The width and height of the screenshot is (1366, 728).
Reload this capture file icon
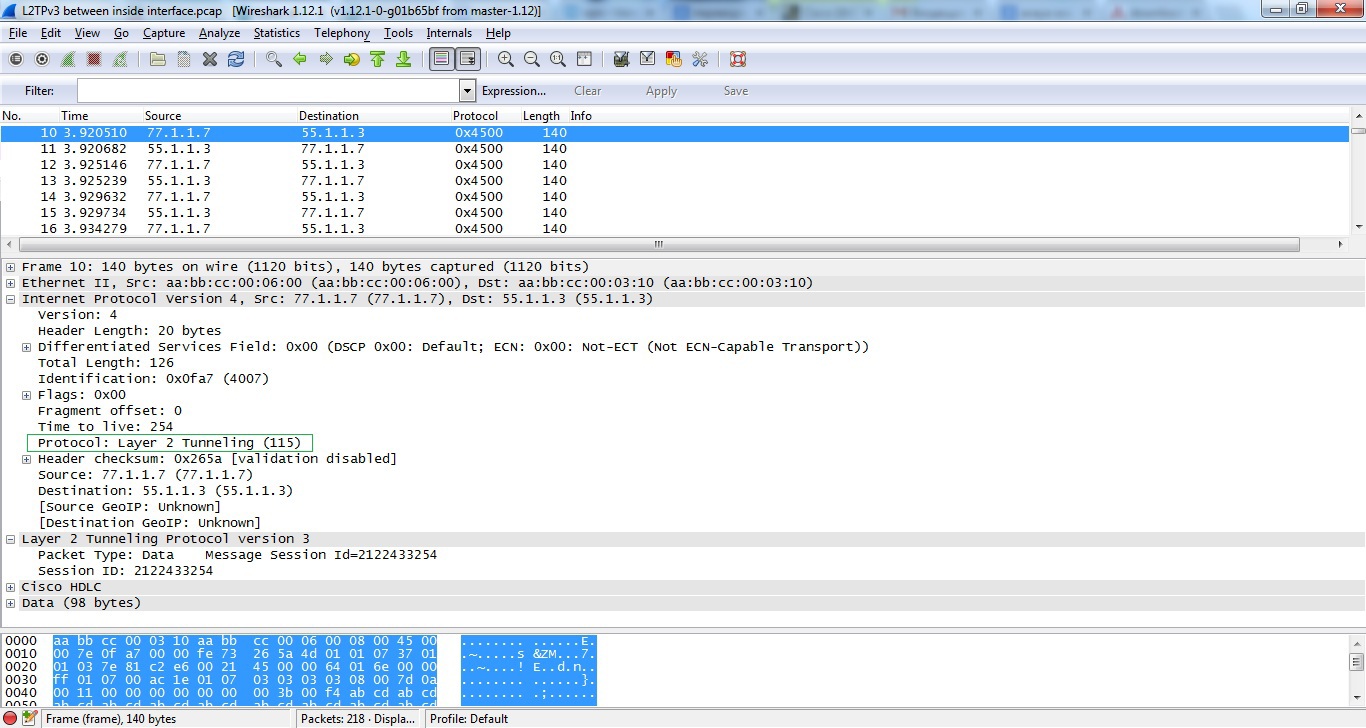pos(236,59)
